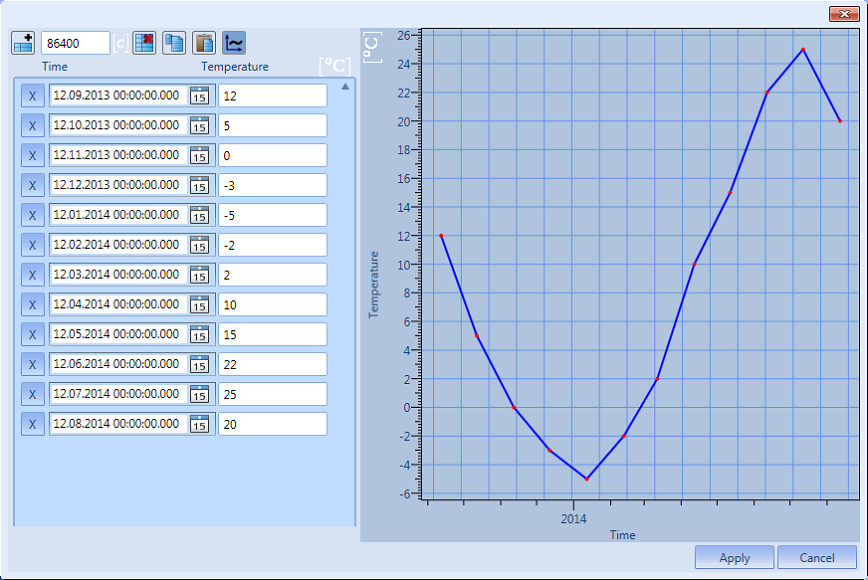Edit temperature value -5 for 12.01.2014
This screenshot has height=580, width=868.
272,215
